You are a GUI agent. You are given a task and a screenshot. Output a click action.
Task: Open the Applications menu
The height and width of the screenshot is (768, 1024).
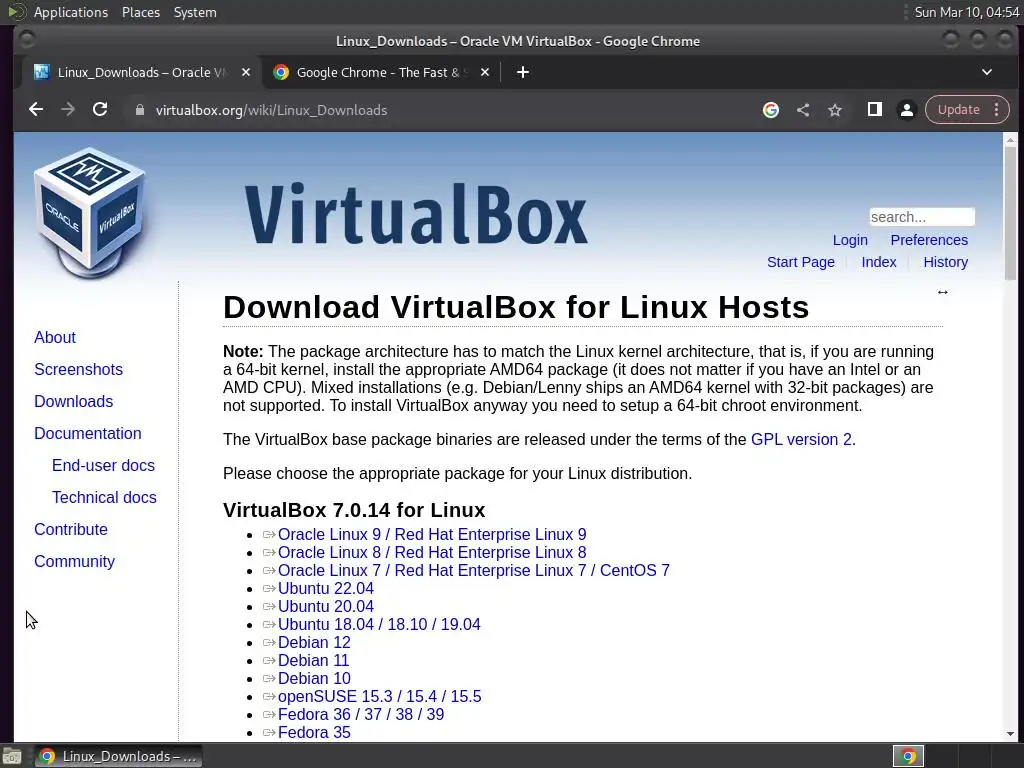[x=71, y=12]
